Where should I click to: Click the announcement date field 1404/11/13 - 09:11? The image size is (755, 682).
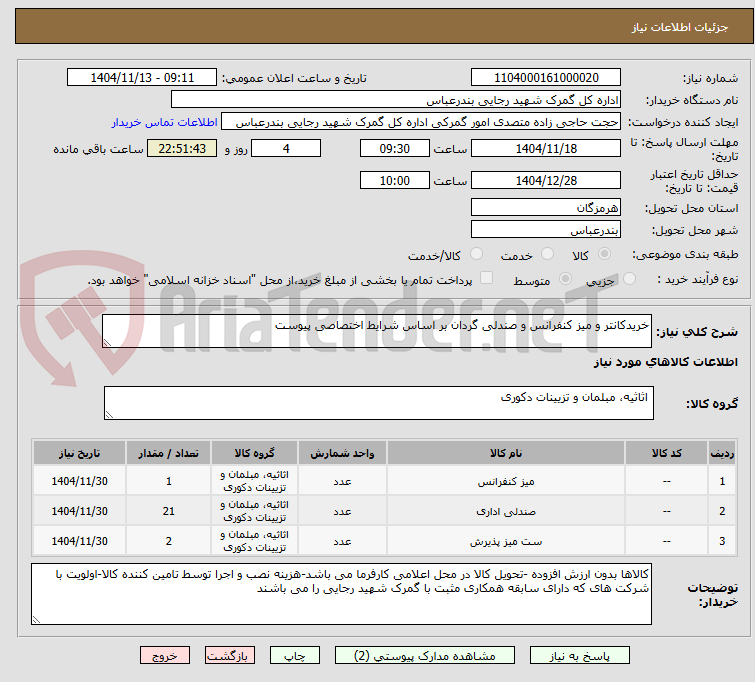click(142, 78)
